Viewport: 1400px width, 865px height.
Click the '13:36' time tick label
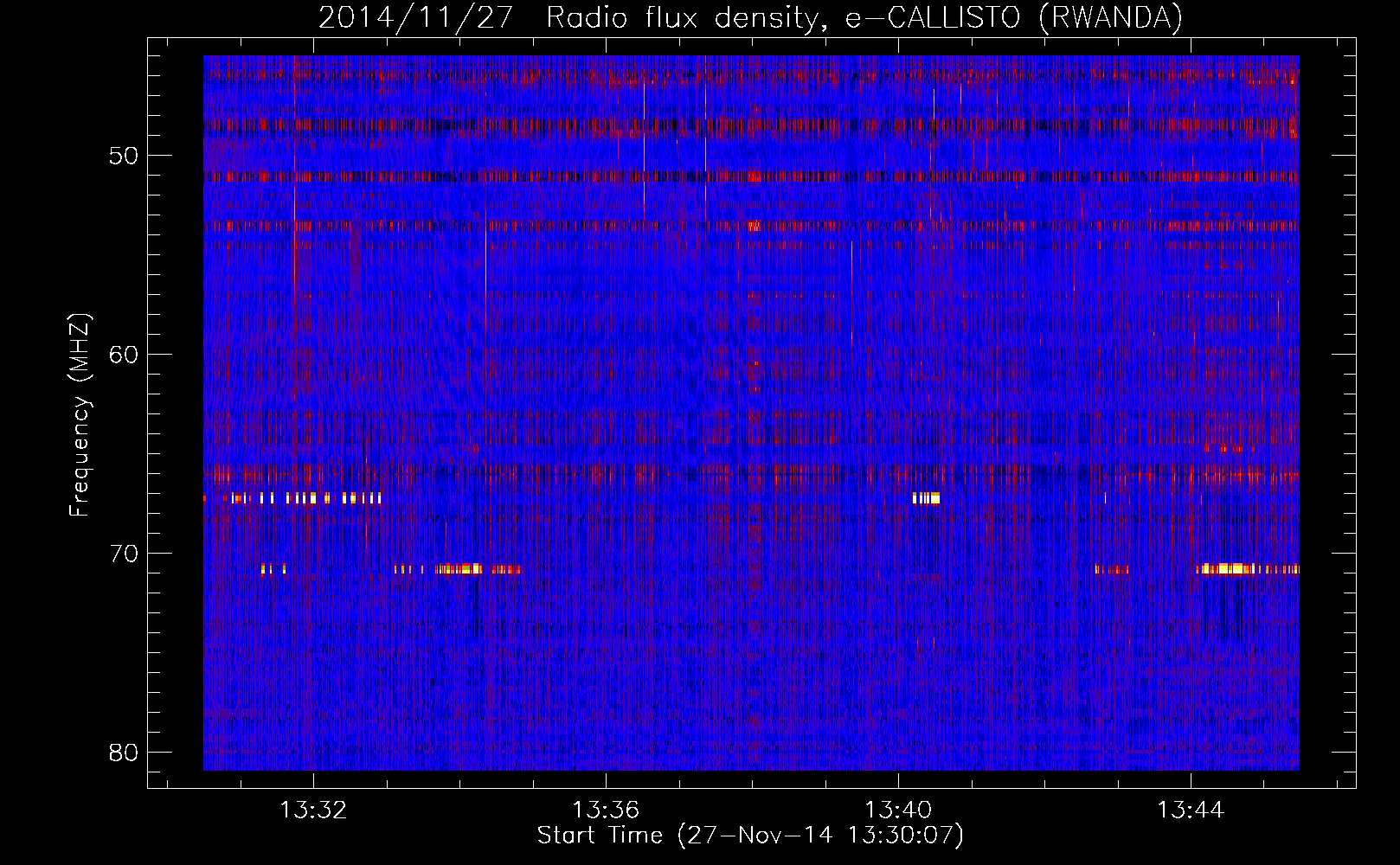point(606,810)
